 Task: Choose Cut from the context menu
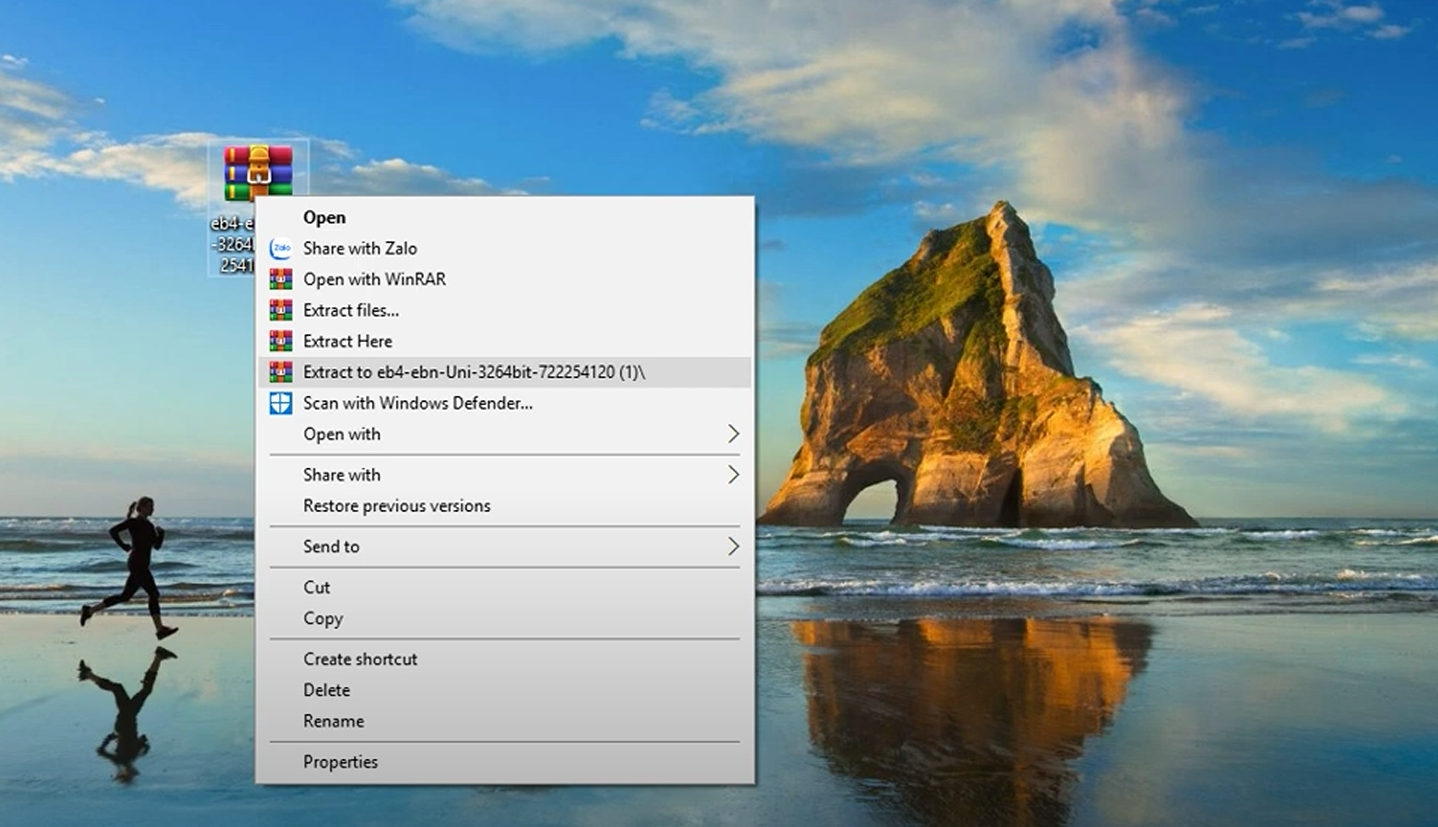(x=316, y=587)
